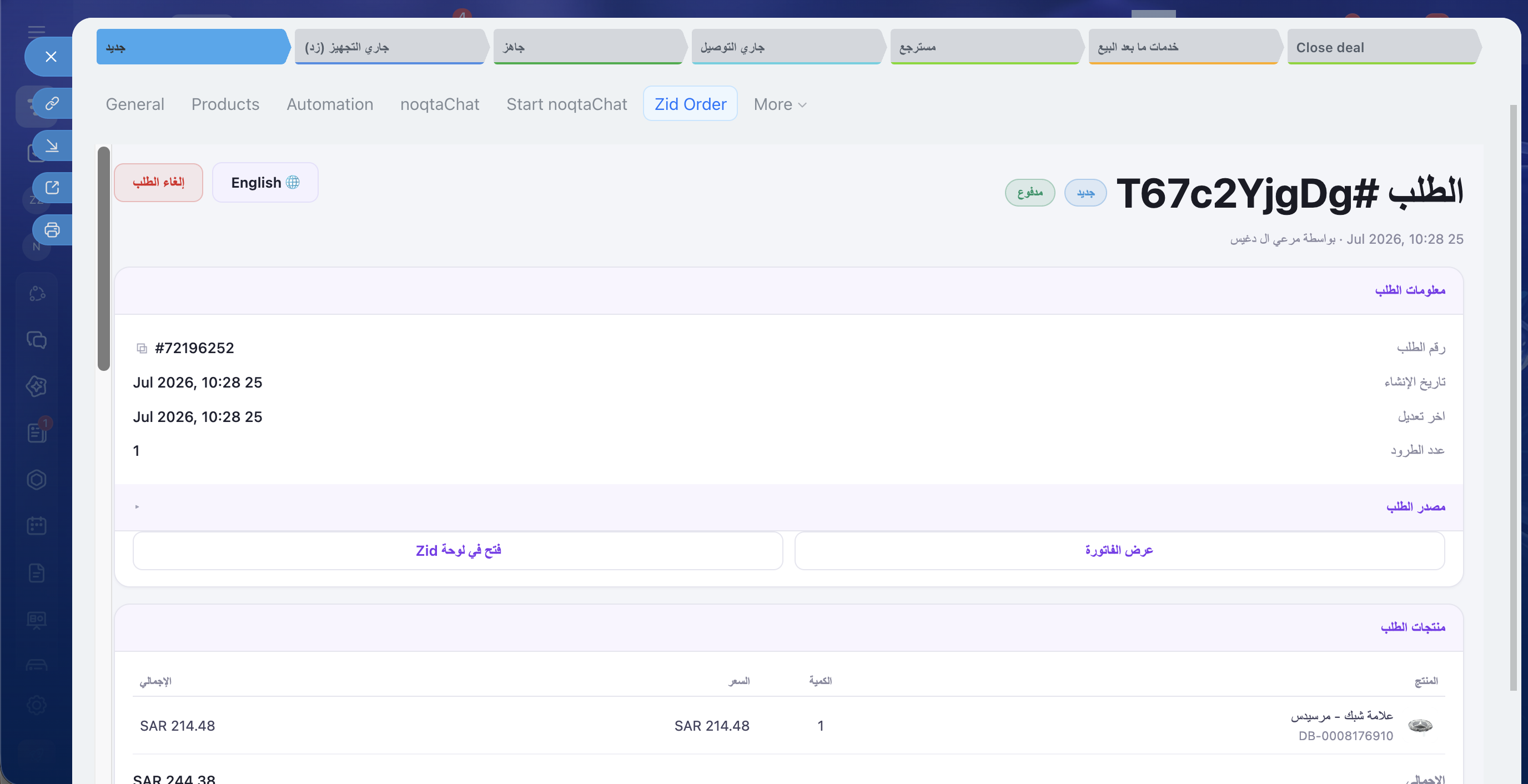Cancel the order with إلغاء الطلب
Image resolution: width=1528 pixels, height=784 pixels.
158,182
